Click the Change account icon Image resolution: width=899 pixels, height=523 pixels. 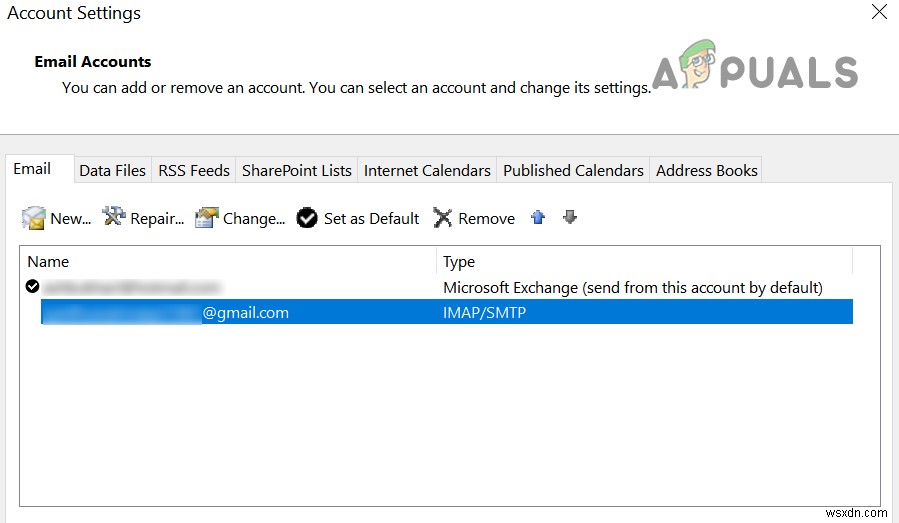[x=207, y=218]
